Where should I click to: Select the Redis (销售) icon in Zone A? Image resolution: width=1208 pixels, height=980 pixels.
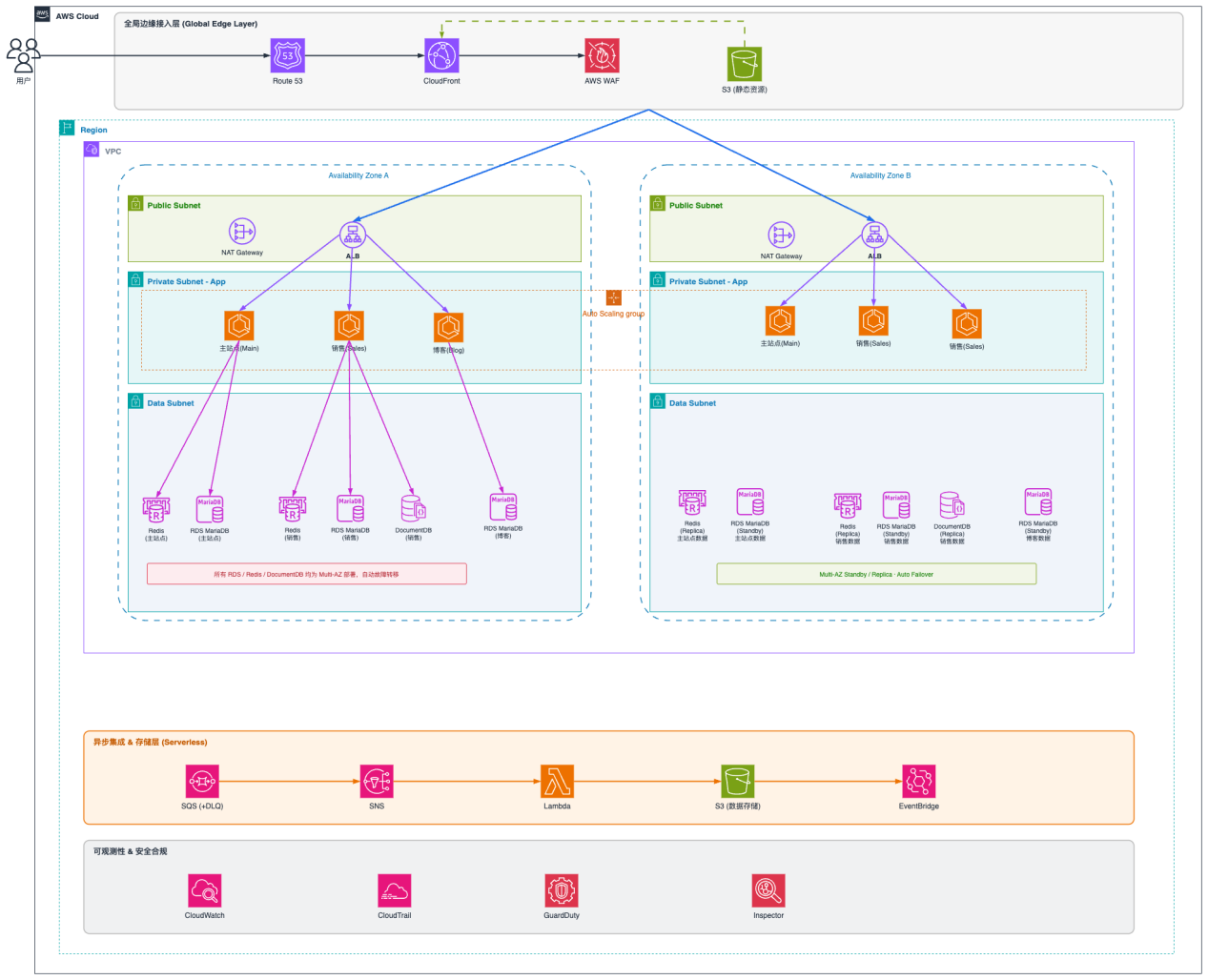[x=293, y=509]
